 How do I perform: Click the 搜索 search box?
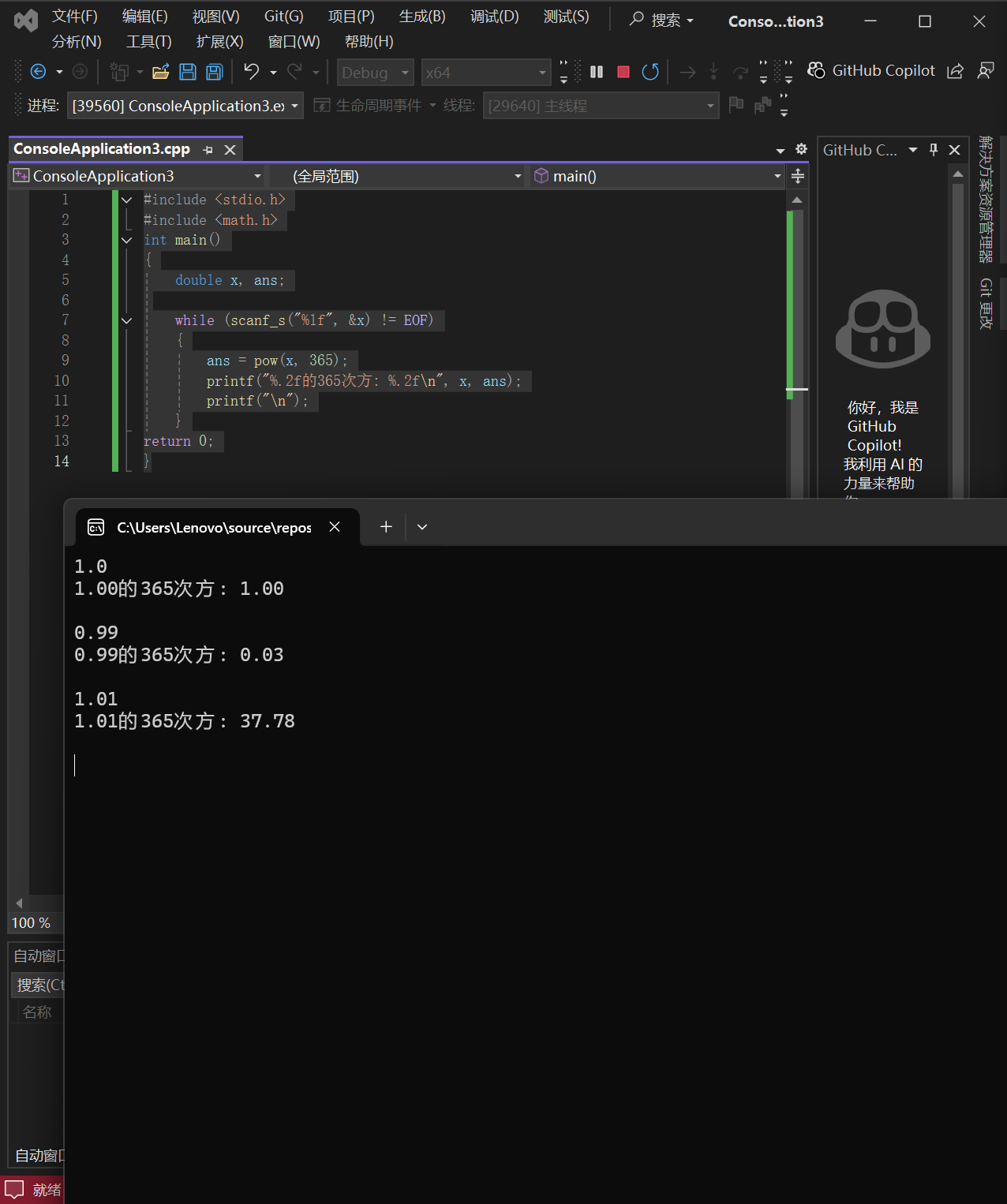point(661,20)
